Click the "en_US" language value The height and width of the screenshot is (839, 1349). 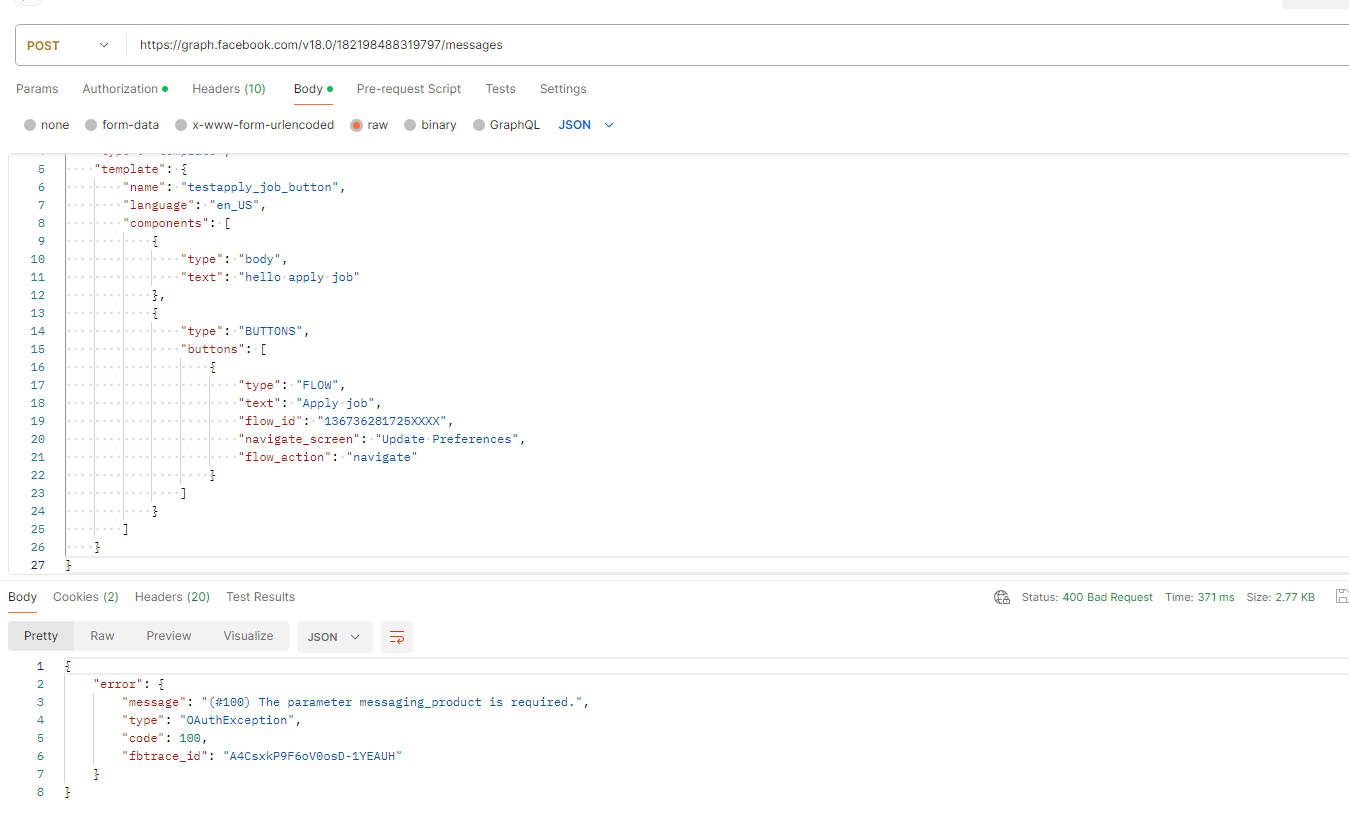click(237, 205)
